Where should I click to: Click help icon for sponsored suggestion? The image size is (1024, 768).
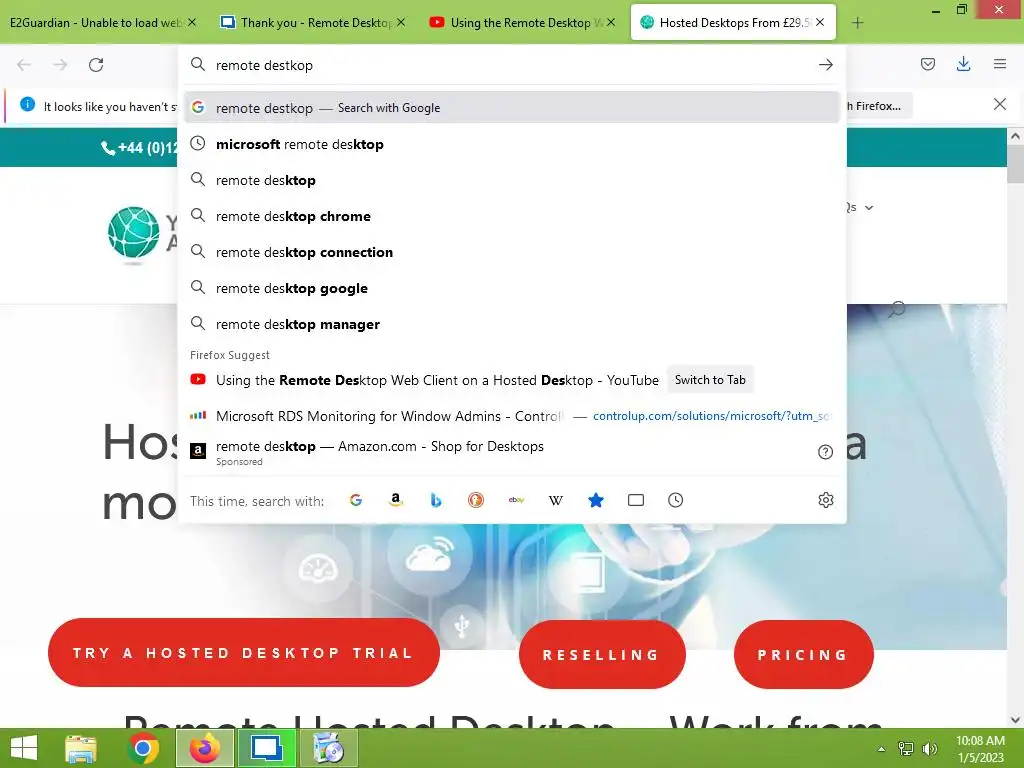click(x=825, y=452)
